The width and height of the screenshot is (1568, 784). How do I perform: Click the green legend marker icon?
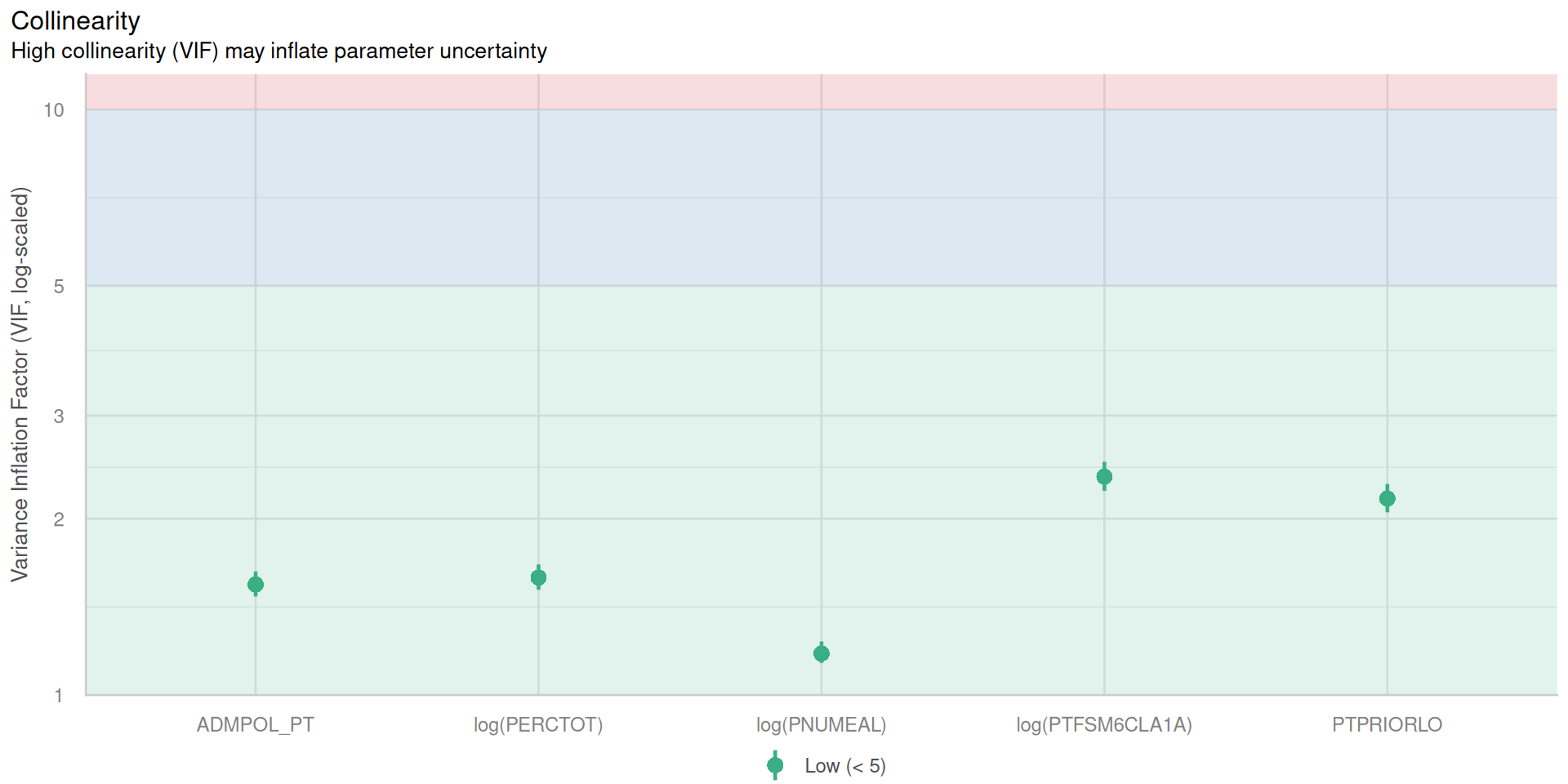coord(775,765)
